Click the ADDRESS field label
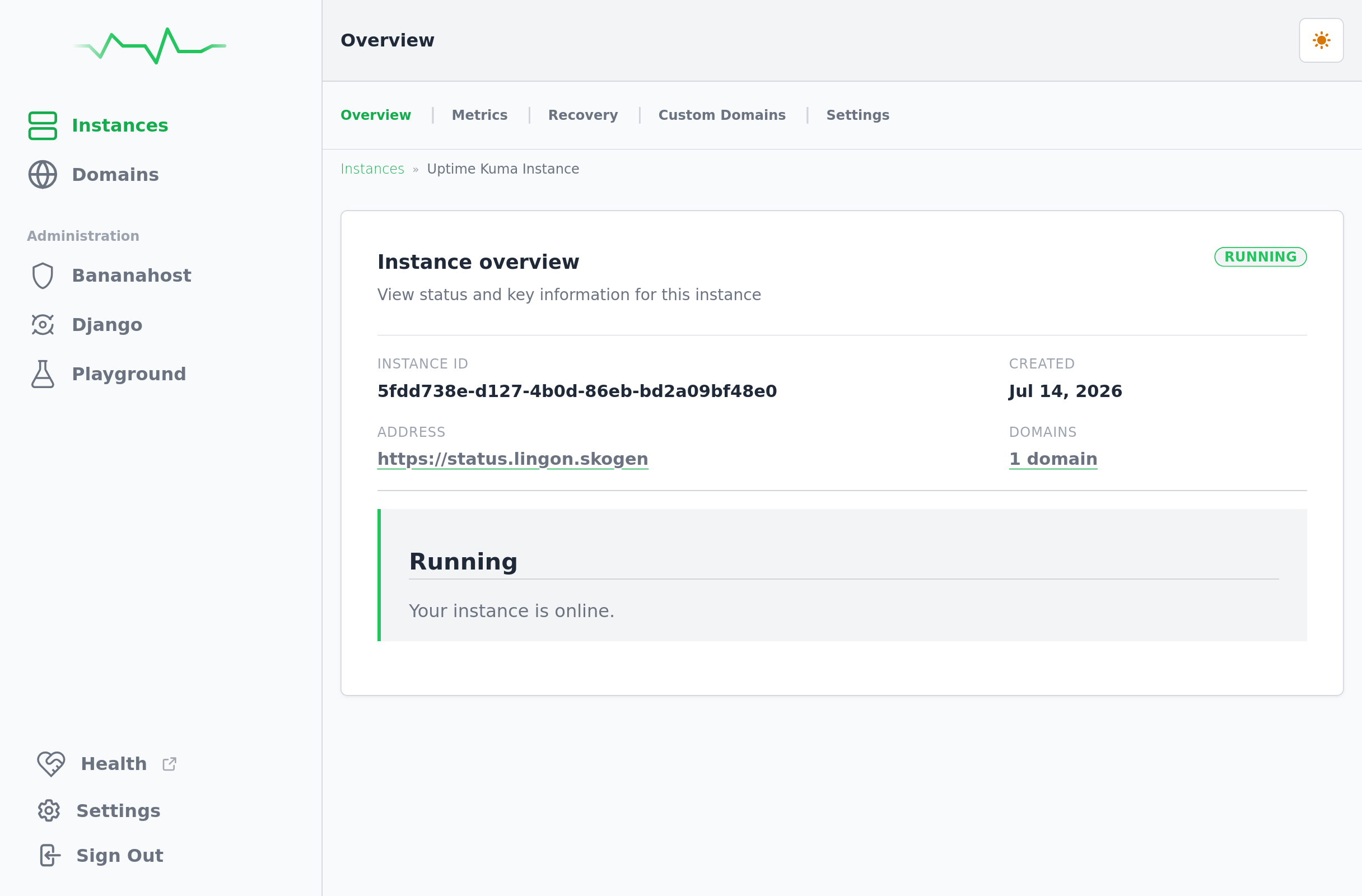This screenshot has width=1362, height=896. [412, 432]
